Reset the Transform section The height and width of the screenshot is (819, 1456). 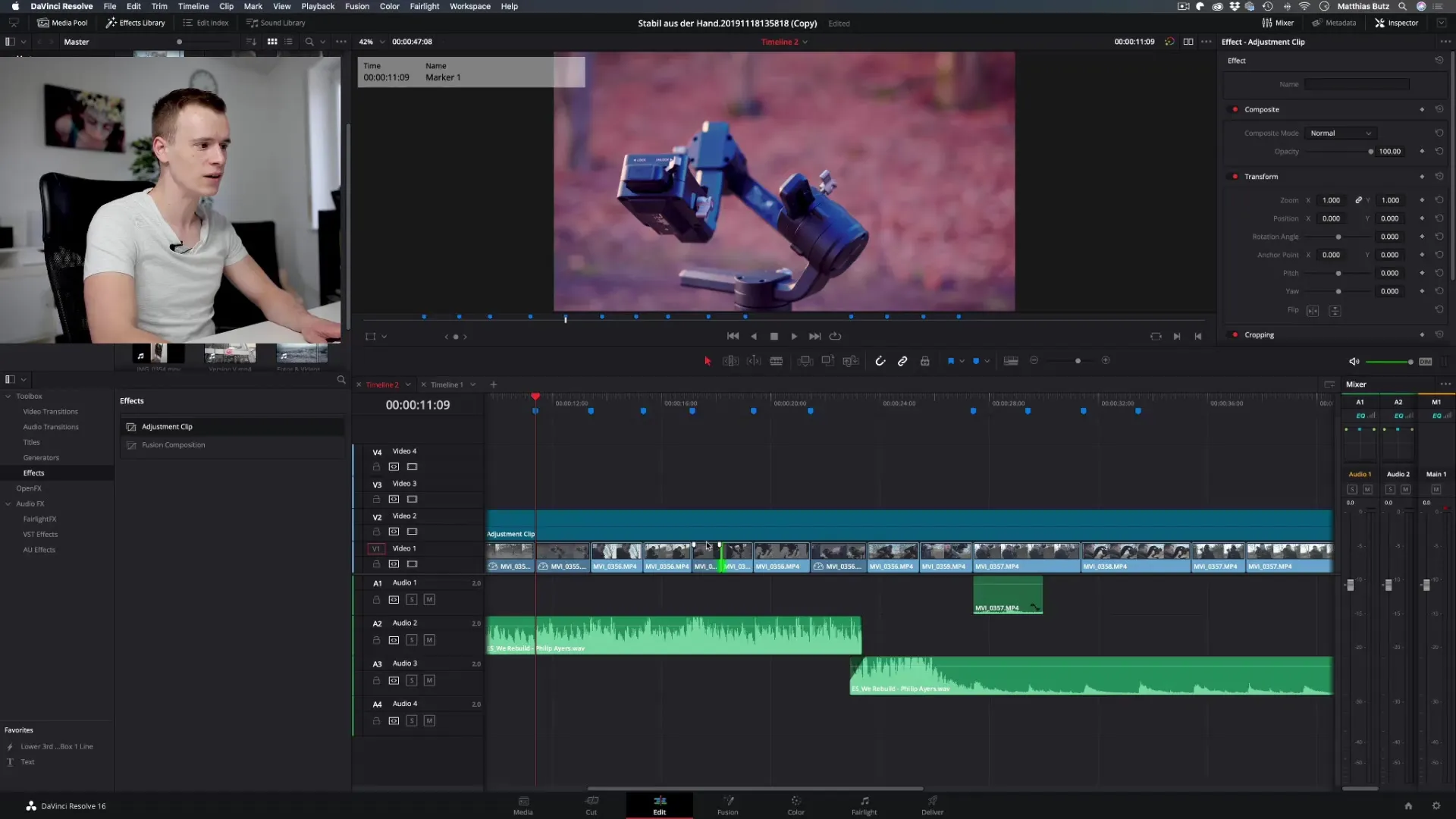[1439, 177]
